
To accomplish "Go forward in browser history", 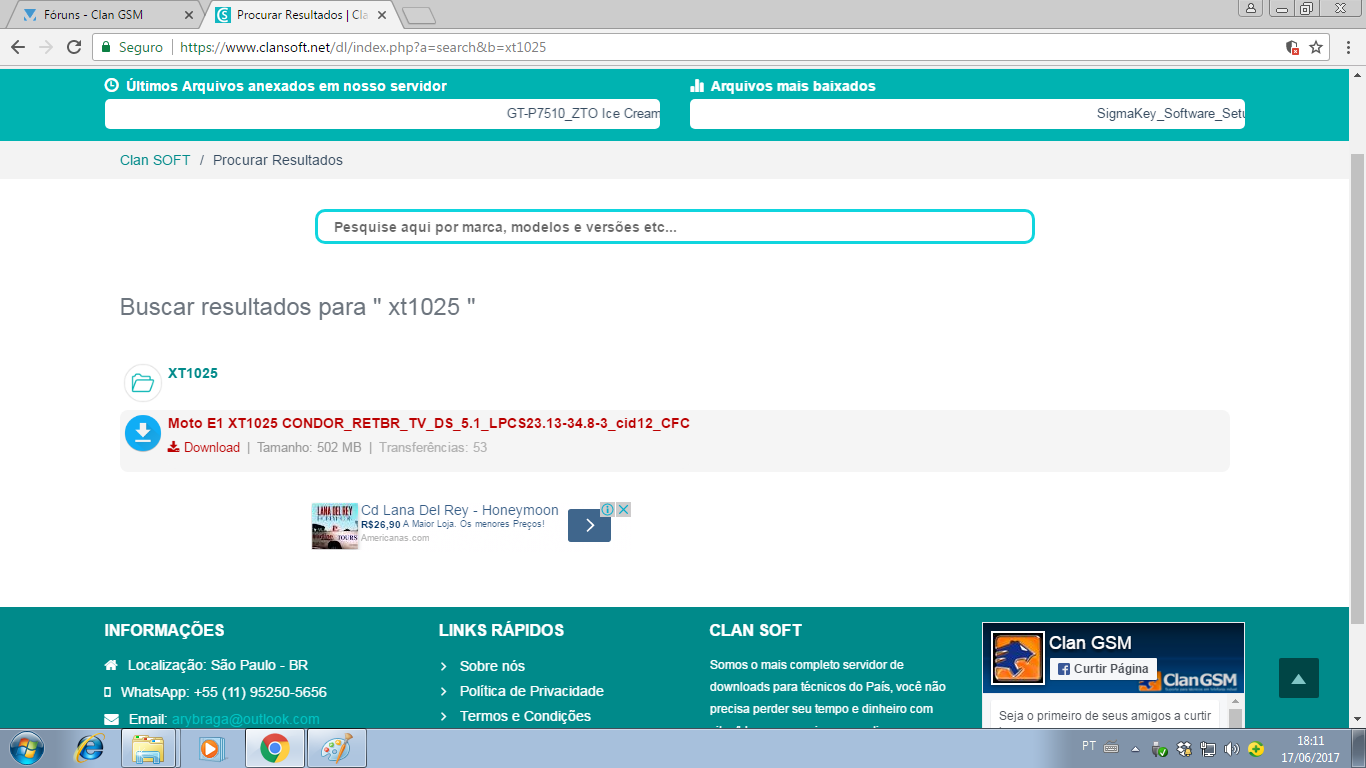I will click(x=46, y=47).
